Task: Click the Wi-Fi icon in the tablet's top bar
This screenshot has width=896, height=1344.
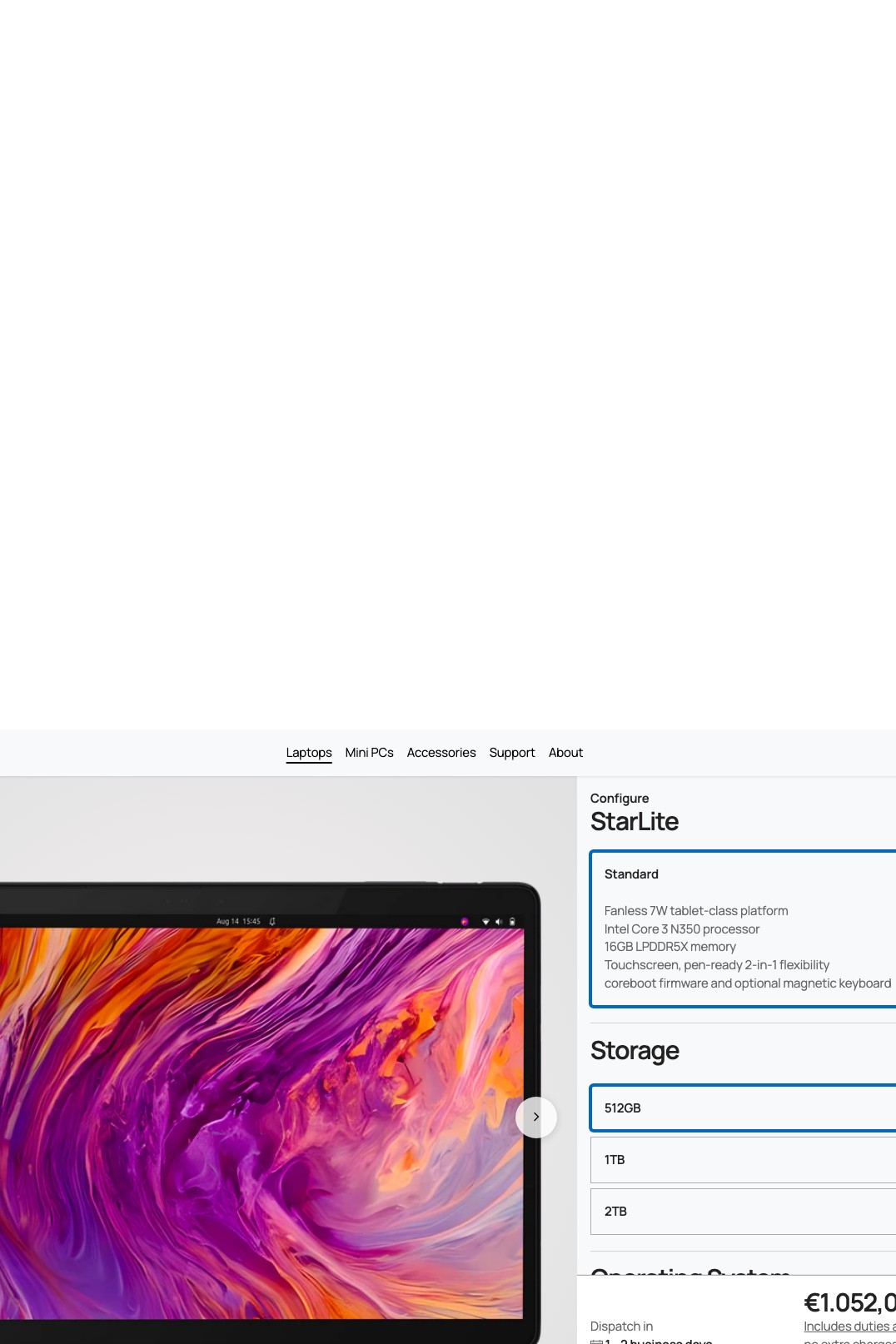Action: click(485, 921)
